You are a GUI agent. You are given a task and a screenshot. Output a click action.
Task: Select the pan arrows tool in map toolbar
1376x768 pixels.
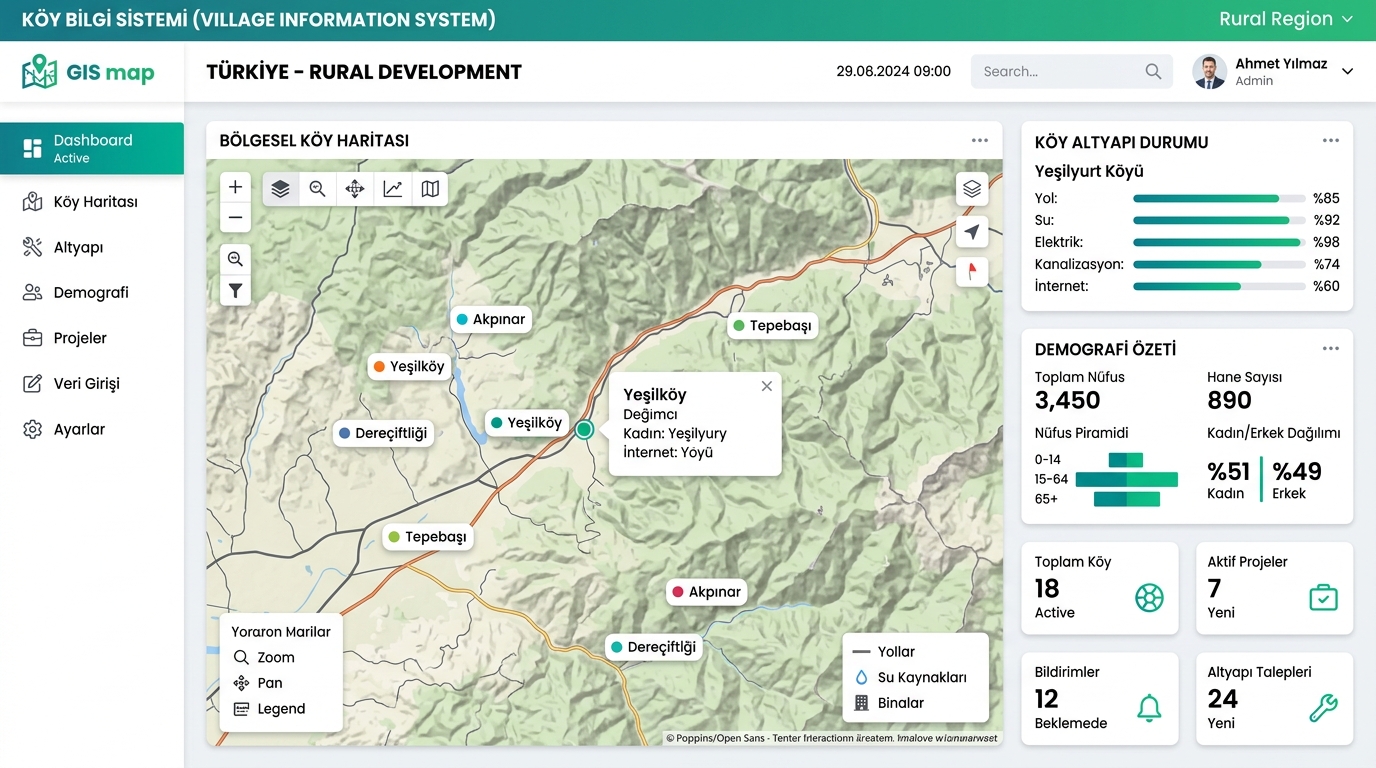pyautogui.click(x=355, y=189)
